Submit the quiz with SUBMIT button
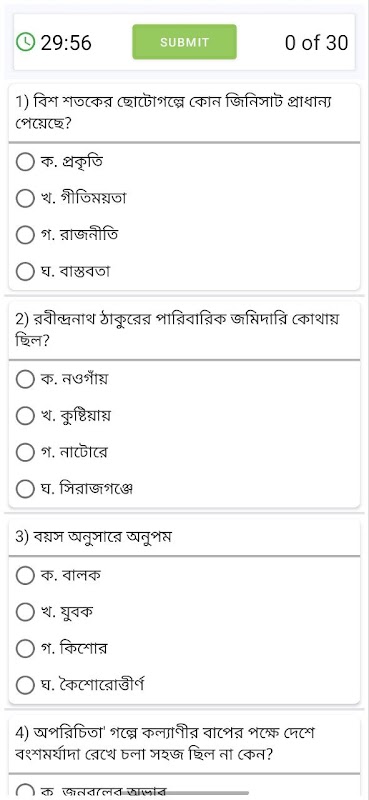 tap(184, 42)
